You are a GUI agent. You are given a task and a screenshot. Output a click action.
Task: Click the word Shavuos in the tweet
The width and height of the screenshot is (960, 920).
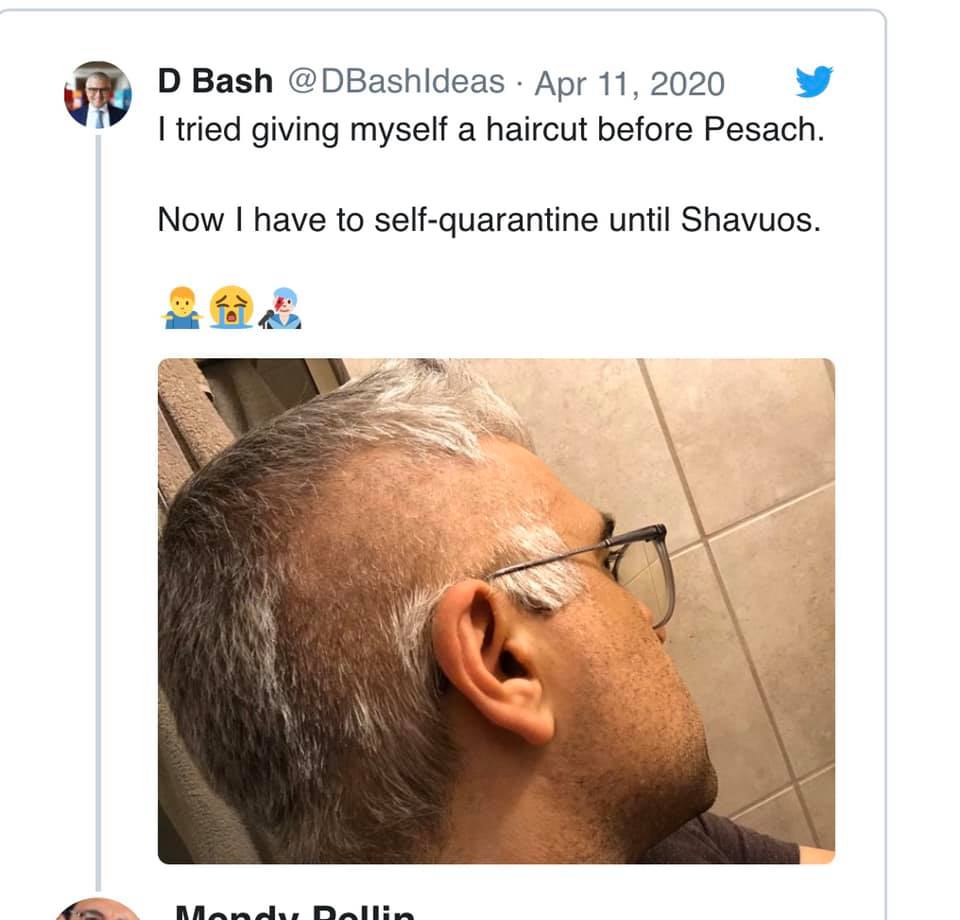751,220
